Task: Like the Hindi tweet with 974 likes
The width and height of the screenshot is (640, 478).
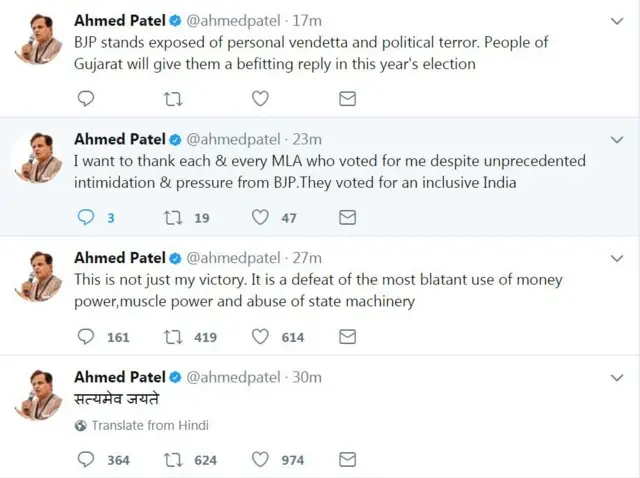Action: (260, 460)
